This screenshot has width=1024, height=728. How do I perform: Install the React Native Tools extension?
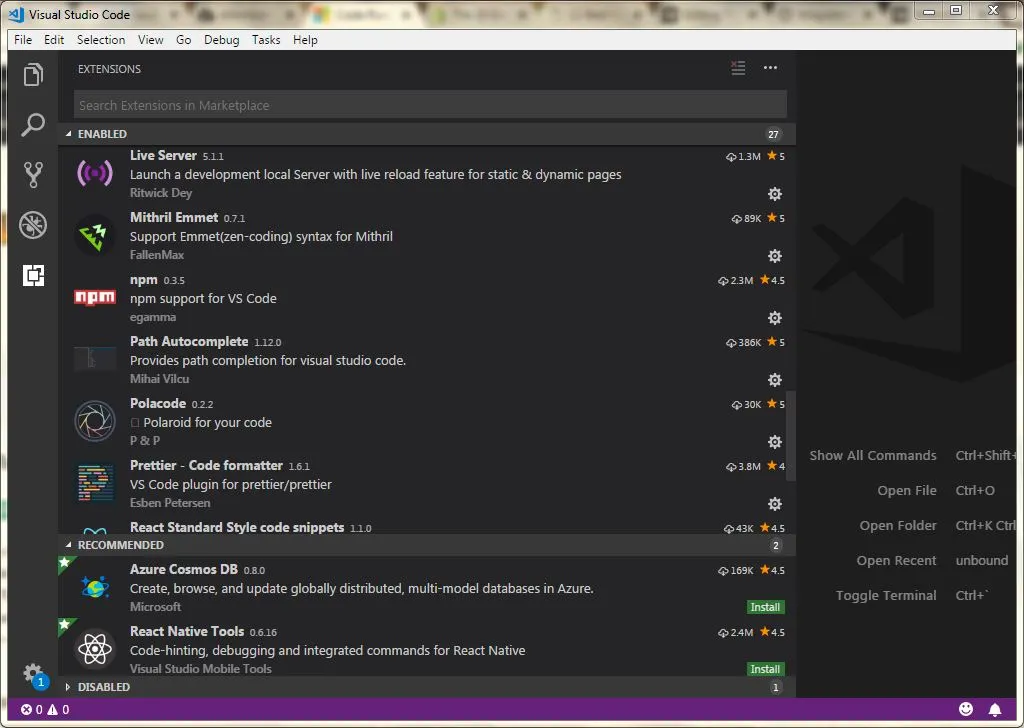tap(765, 669)
